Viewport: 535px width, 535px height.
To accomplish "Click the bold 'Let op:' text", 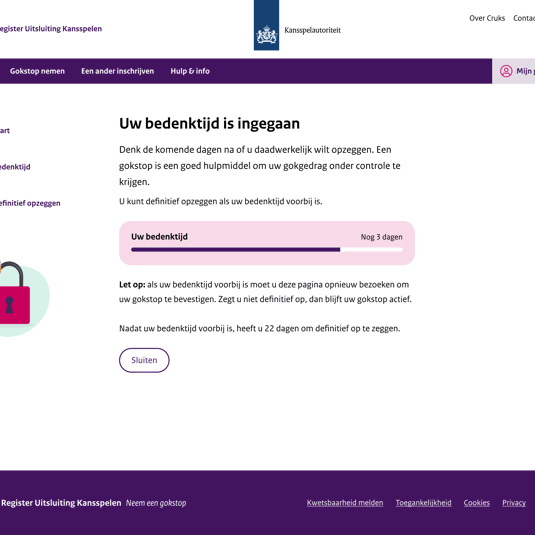I will coord(132,285).
